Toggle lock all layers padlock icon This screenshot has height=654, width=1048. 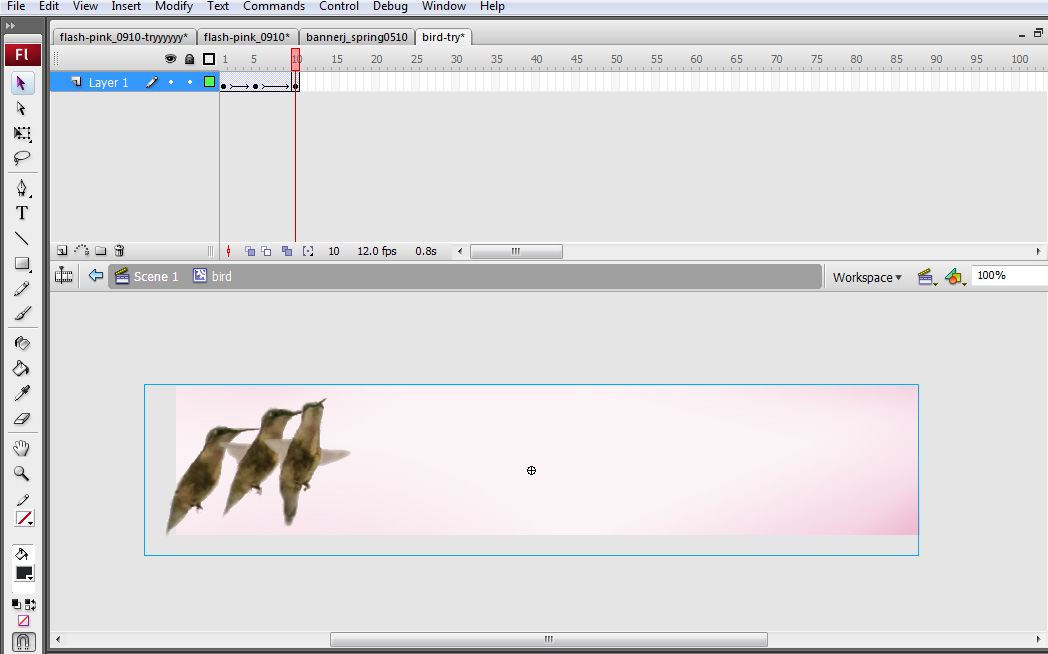click(190, 59)
